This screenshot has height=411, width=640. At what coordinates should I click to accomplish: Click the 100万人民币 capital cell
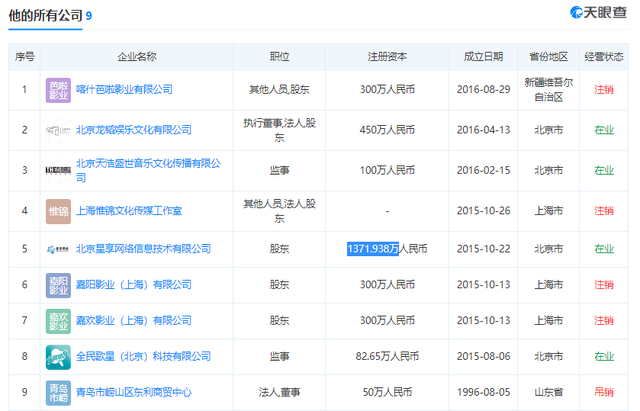click(x=387, y=170)
